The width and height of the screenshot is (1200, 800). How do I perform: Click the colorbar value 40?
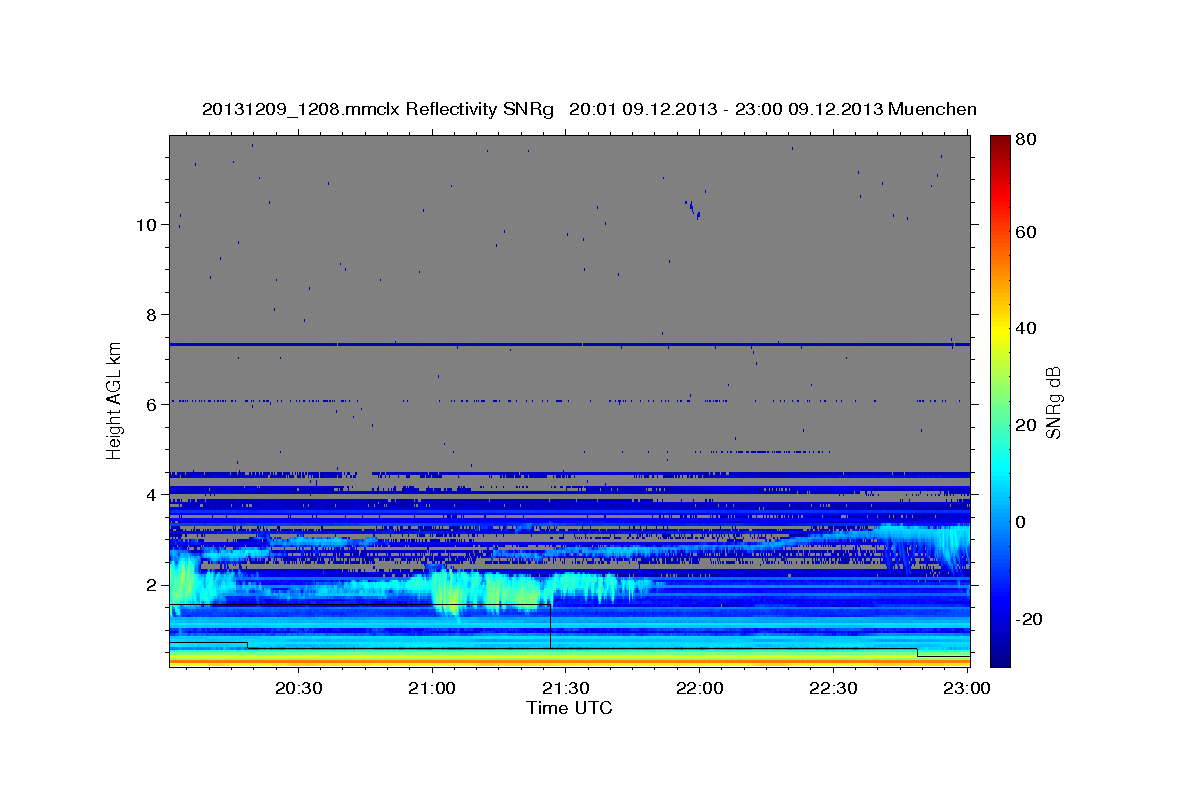tap(1027, 328)
